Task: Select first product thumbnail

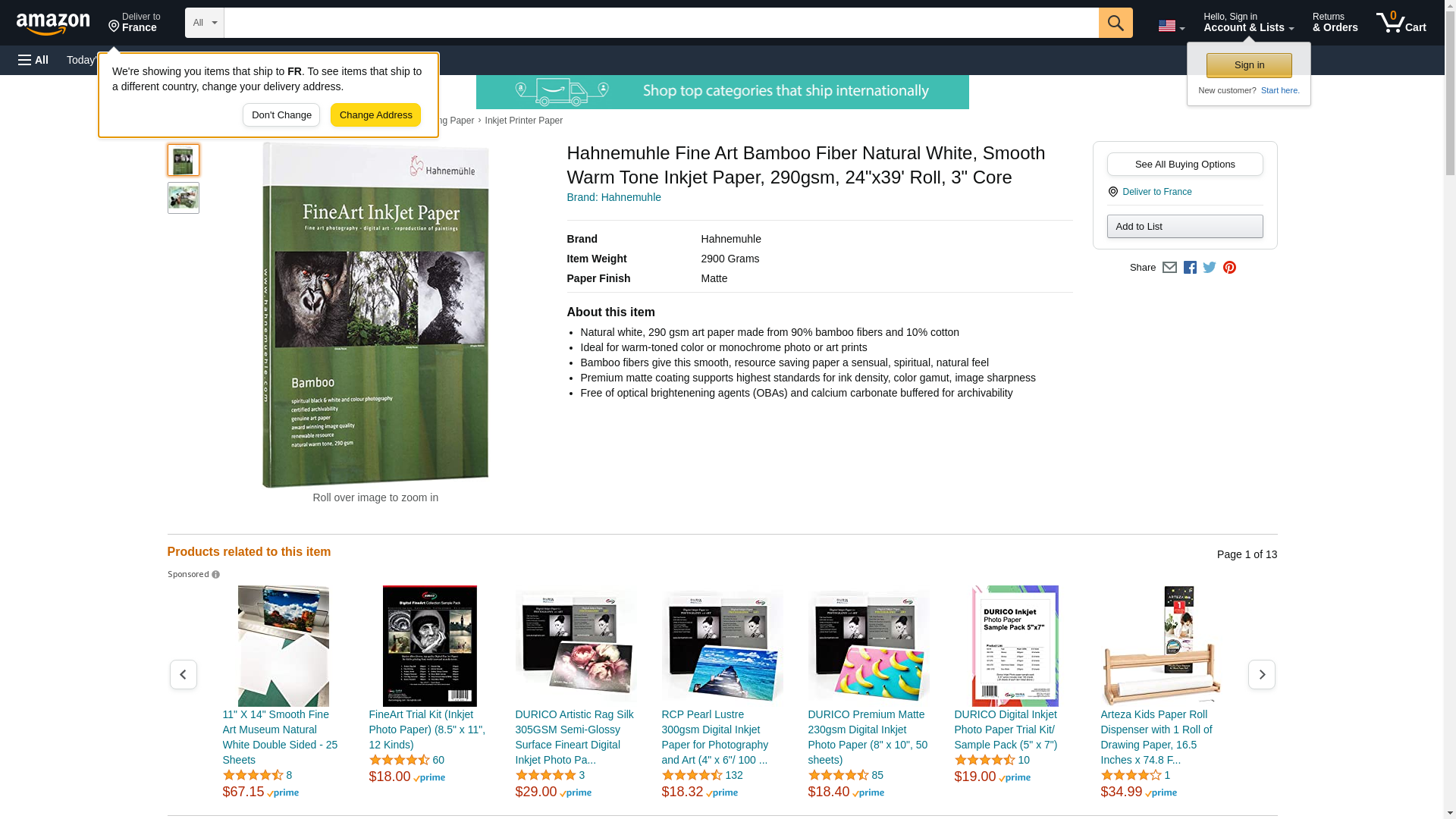Action: pyautogui.click(x=184, y=161)
